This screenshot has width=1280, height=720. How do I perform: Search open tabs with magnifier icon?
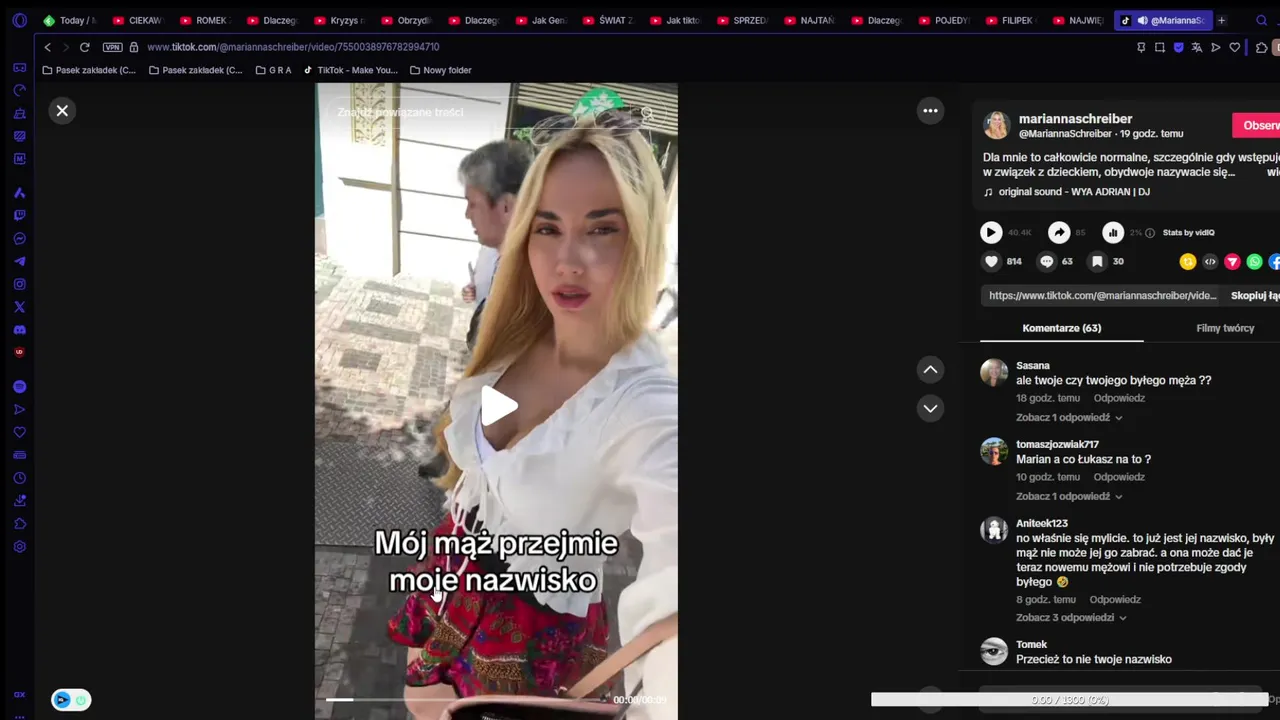1261,20
